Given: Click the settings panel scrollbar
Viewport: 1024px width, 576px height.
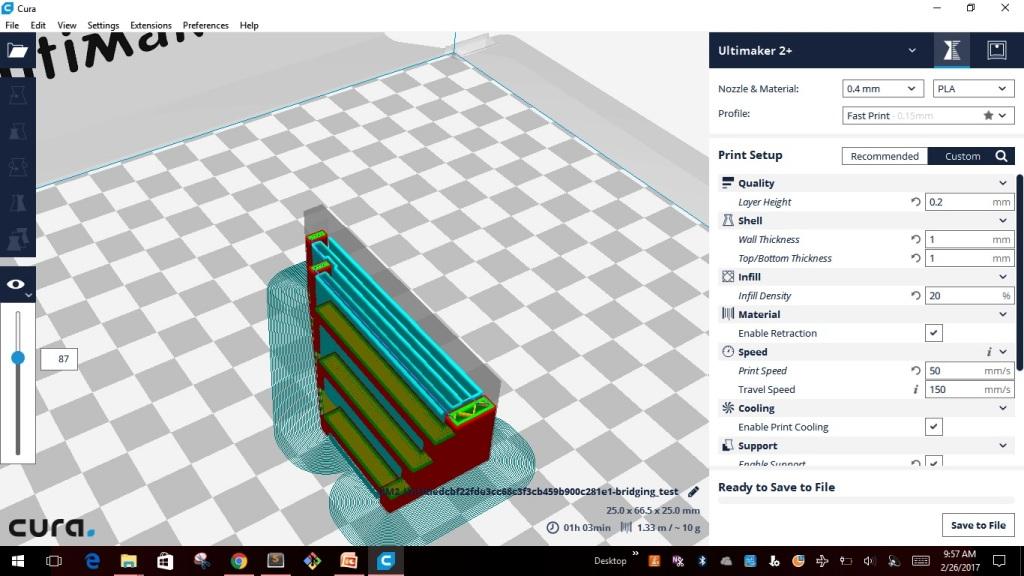Looking at the screenshot, I should pyautogui.click(x=1020, y=272).
